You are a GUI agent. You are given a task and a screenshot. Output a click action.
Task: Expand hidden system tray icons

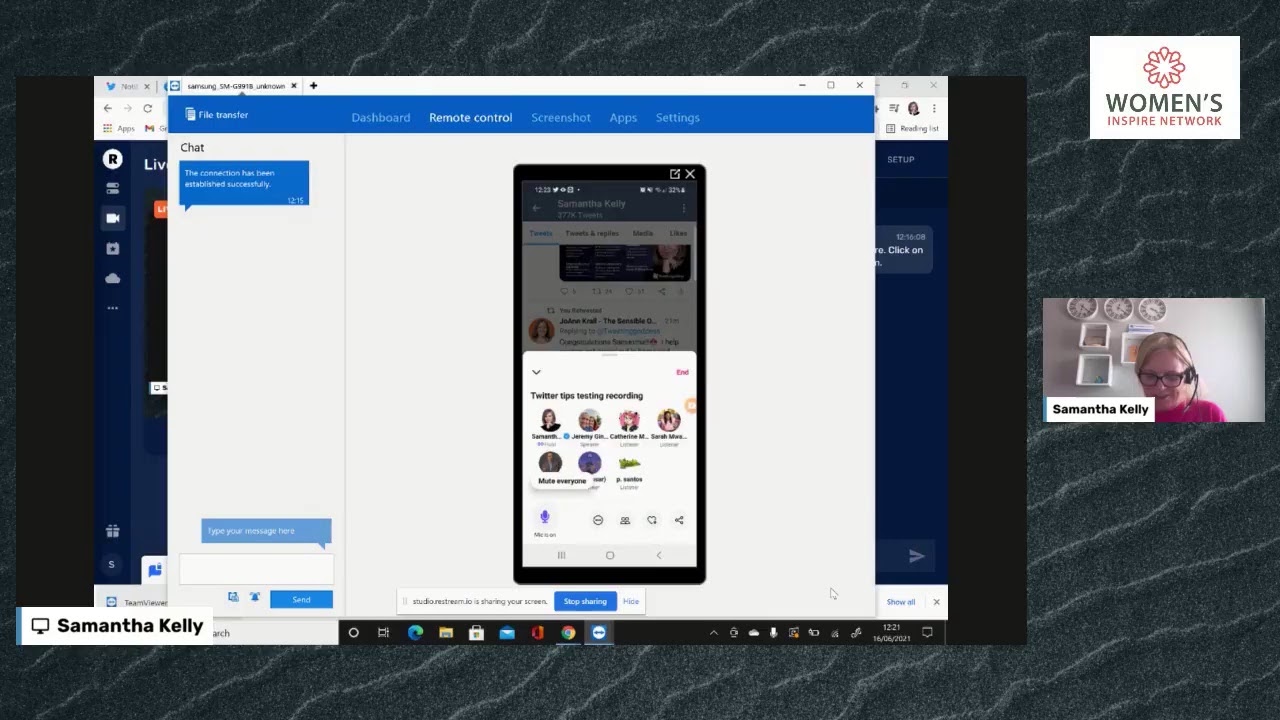coord(713,632)
